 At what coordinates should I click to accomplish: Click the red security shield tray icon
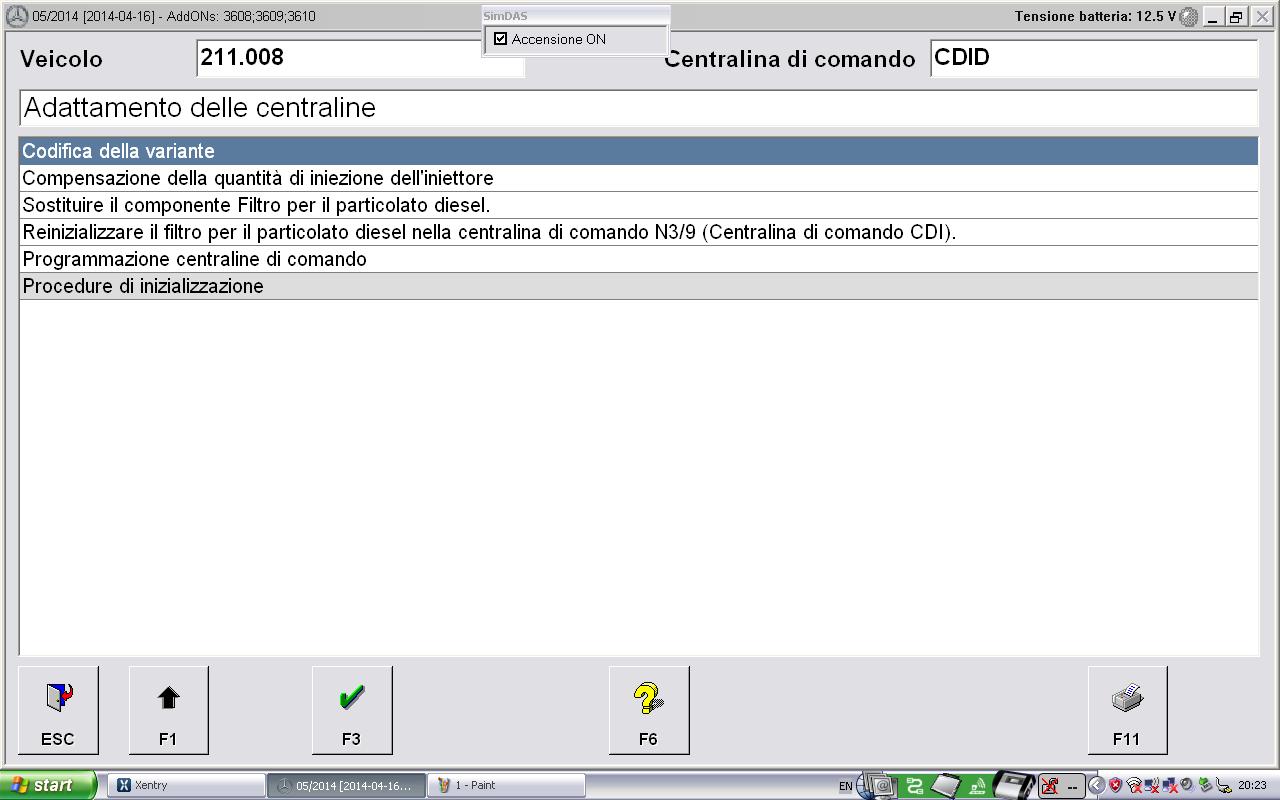pyautogui.click(x=1115, y=786)
